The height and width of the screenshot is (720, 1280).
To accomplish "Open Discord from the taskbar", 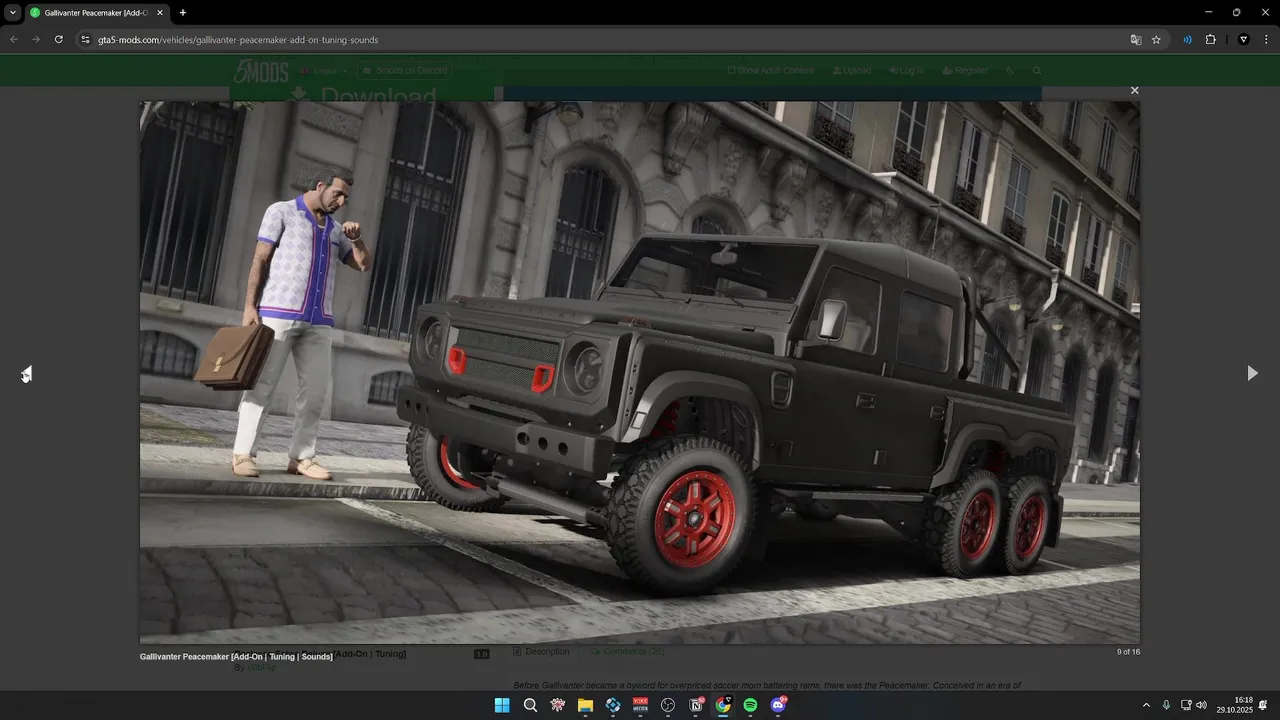I will tap(778, 705).
